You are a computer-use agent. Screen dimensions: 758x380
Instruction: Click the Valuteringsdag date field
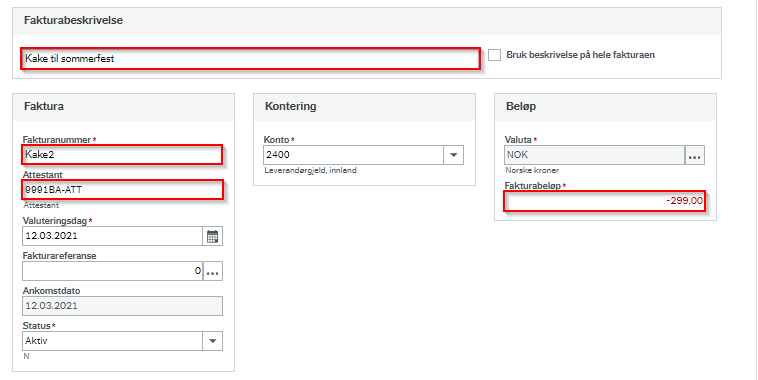tap(113, 236)
